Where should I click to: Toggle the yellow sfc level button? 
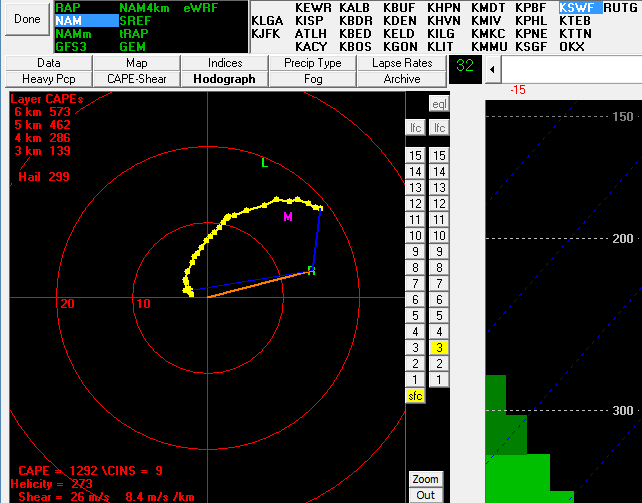[x=415, y=396]
